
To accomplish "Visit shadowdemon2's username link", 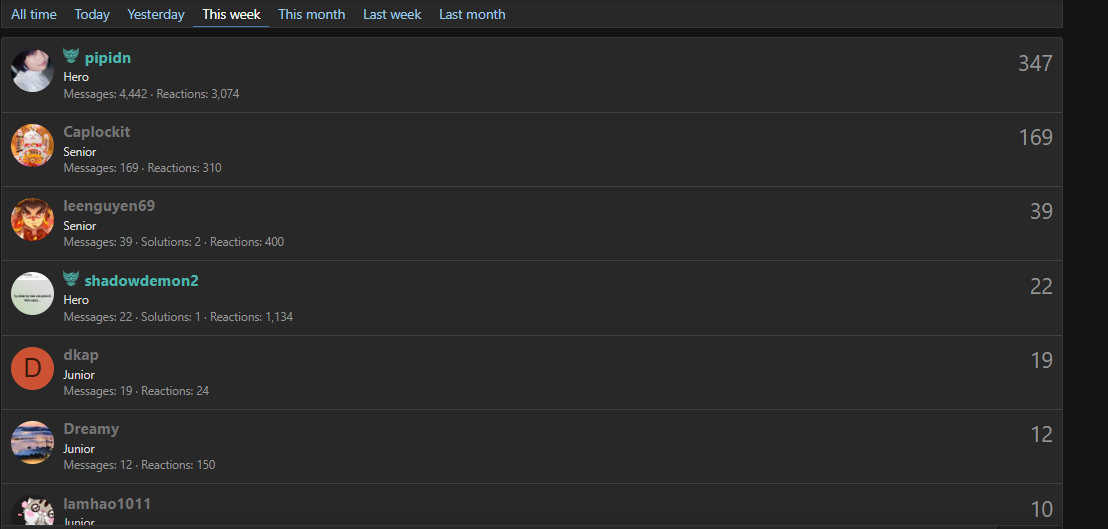I will (141, 281).
